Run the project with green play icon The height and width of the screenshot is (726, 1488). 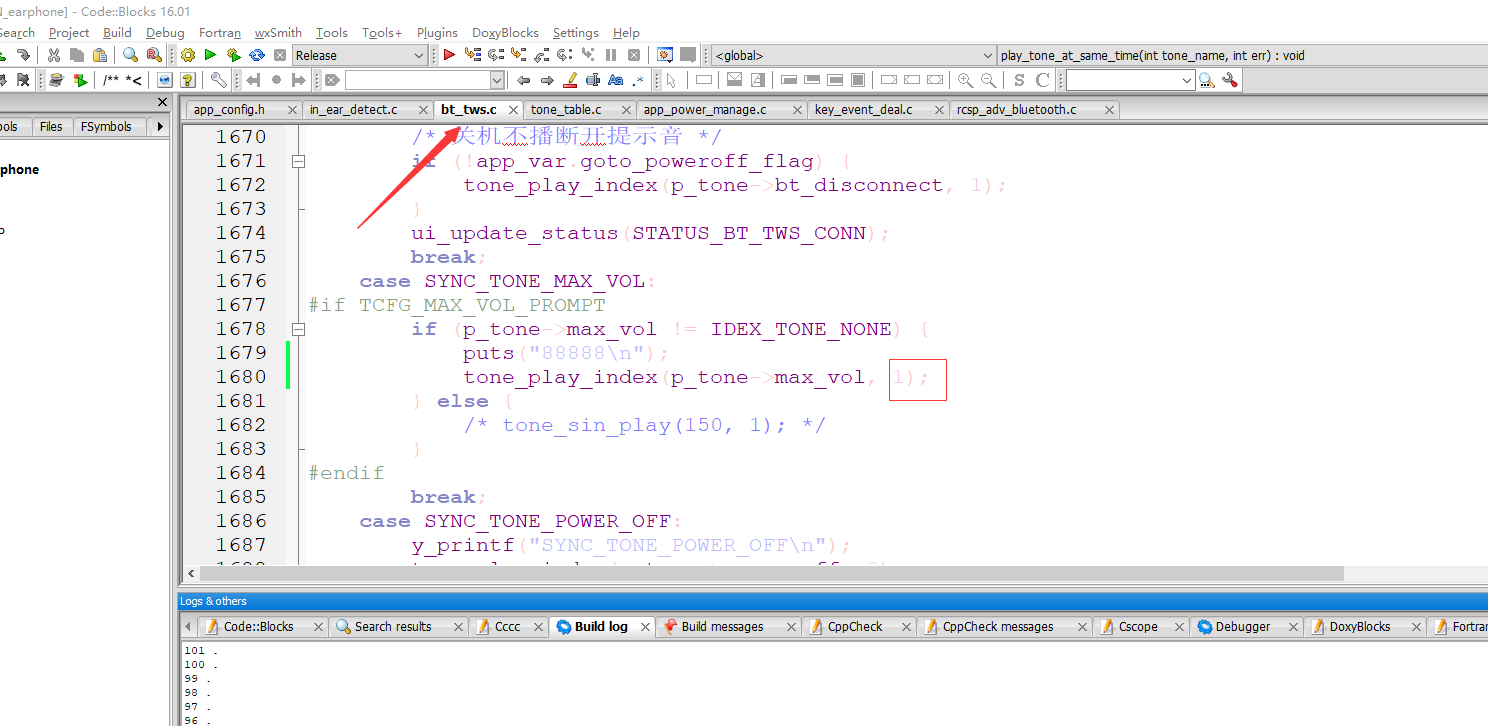point(210,55)
